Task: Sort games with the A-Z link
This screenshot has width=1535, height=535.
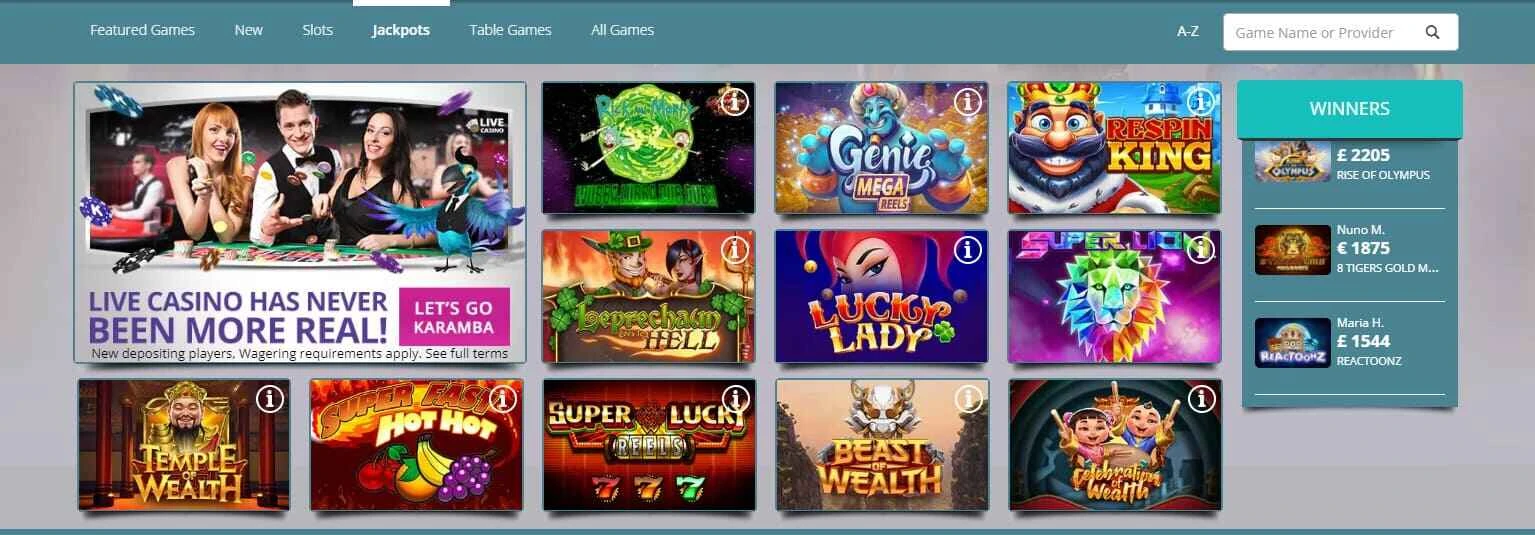Action: click(1188, 31)
